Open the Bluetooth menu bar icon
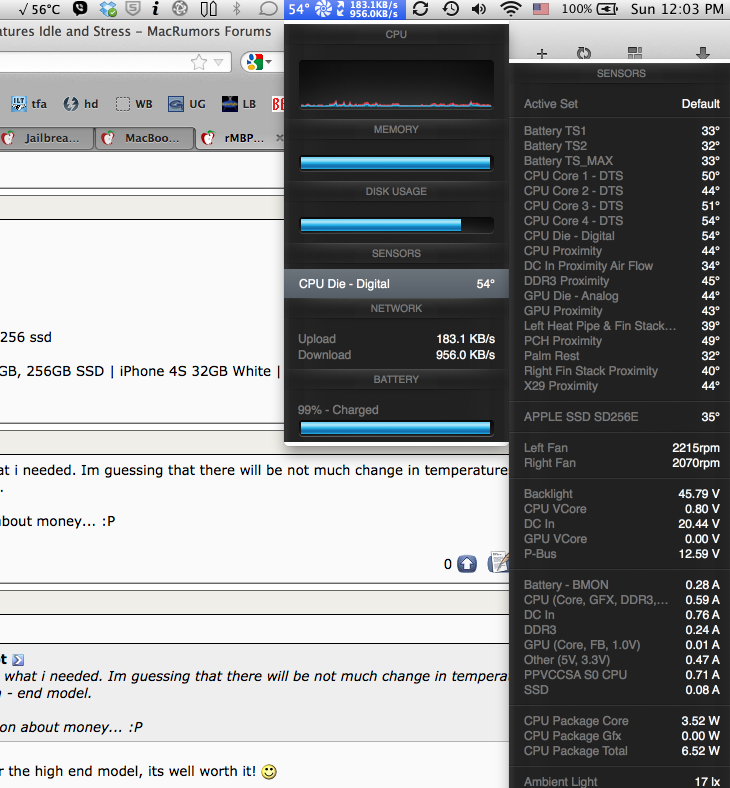This screenshot has height=788, width=730. (237, 9)
